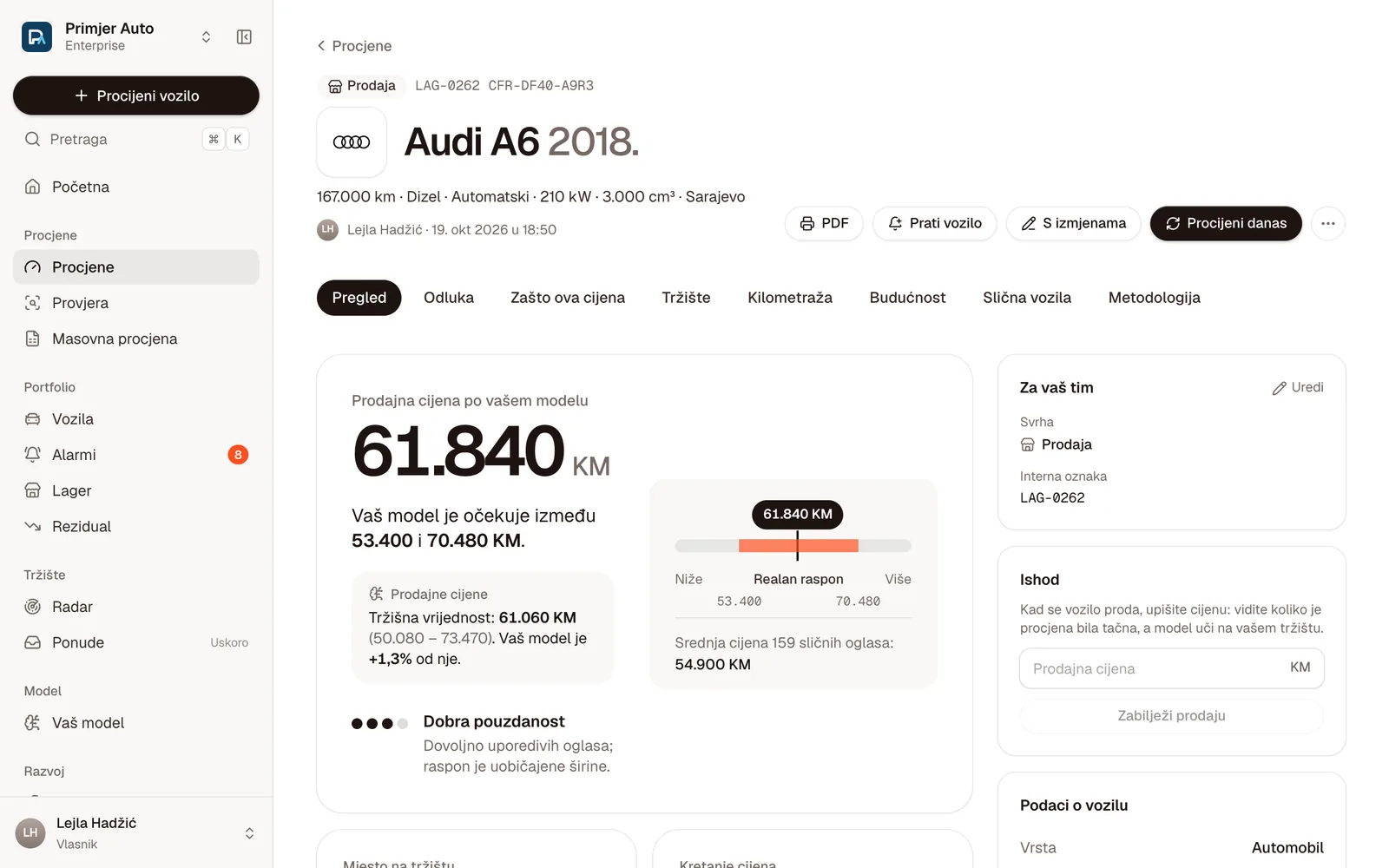The width and height of the screenshot is (1389, 868).
Task: Click the 61.840 KM range label
Action: [x=797, y=514]
